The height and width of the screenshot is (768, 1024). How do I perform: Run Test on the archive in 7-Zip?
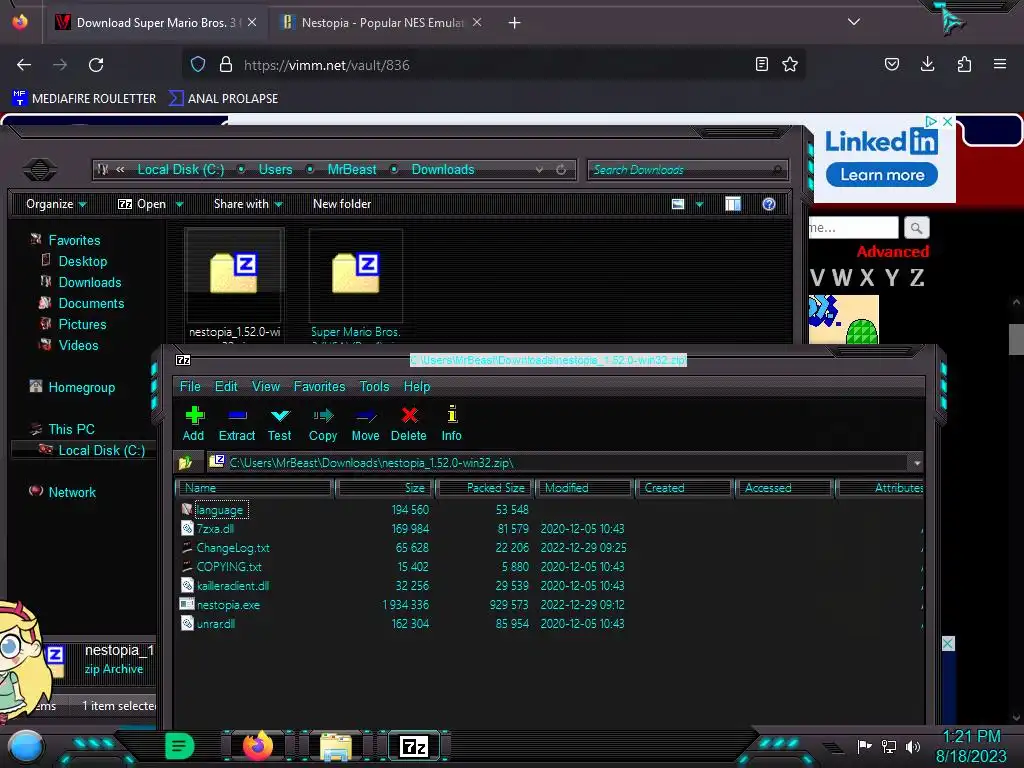point(280,424)
